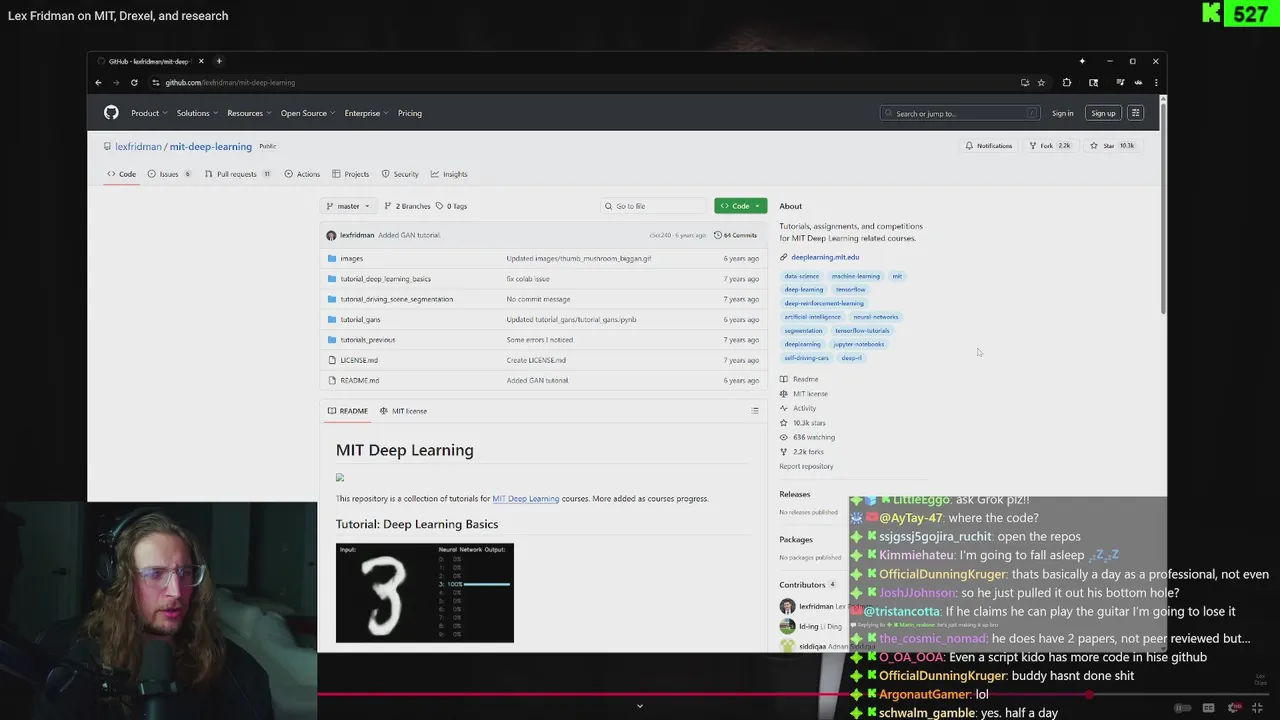
Task: Open the header menu icon beside Sign up
Action: click(x=1135, y=113)
